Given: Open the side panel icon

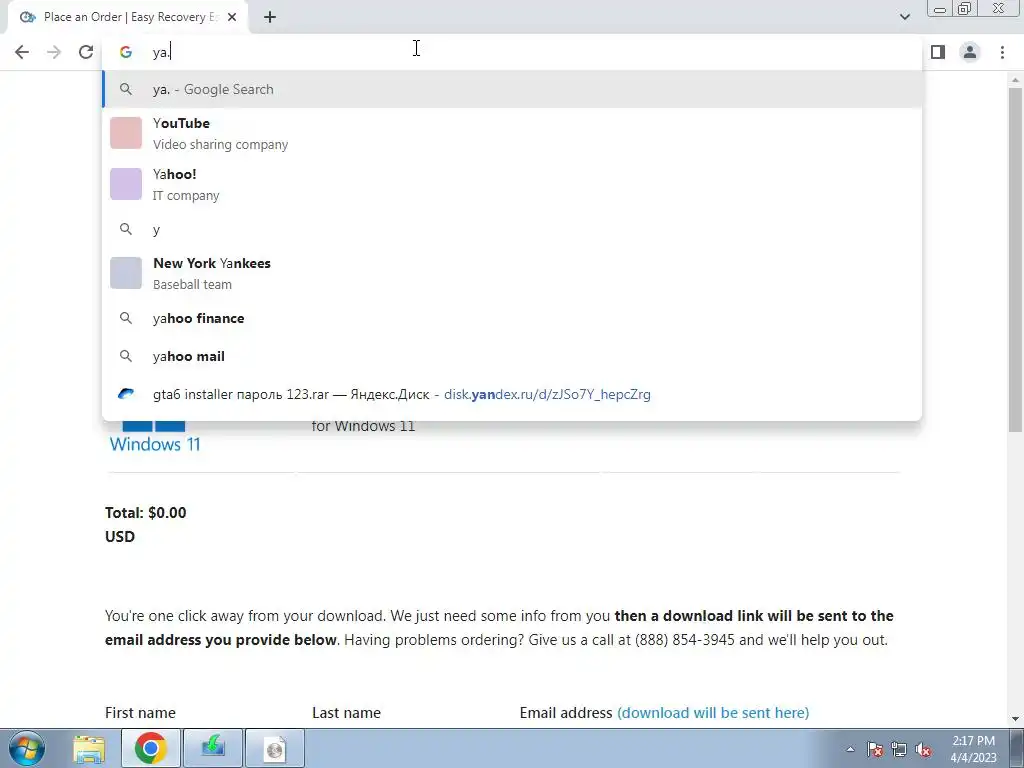Looking at the screenshot, I should click(x=938, y=52).
